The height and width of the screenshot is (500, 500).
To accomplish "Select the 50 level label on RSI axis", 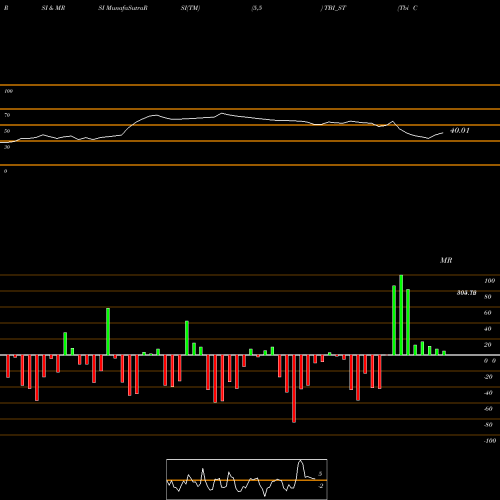I will pyautogui.click(x=7, y=131).
